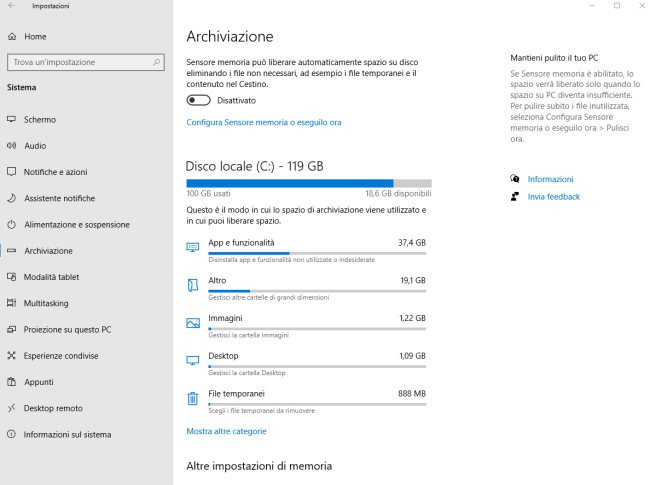Enable the Sensore memoria toggle

click(x=199, y=100)
